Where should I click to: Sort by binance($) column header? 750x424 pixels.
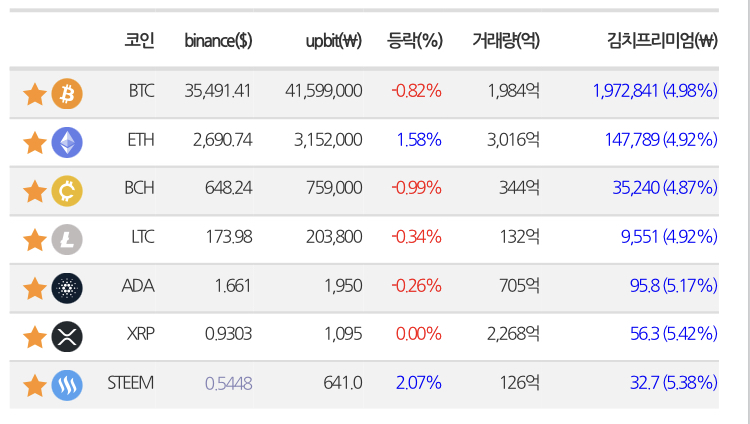(218, 41)
